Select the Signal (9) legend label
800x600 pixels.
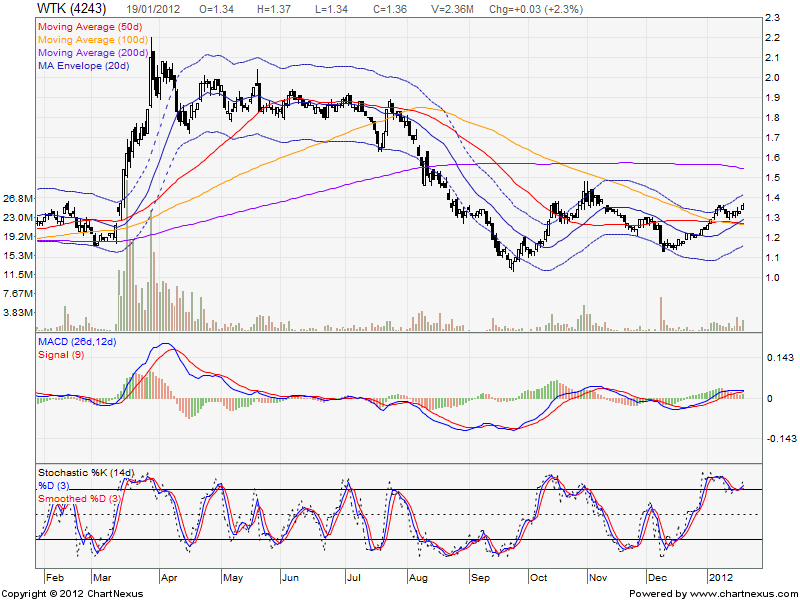61,359
